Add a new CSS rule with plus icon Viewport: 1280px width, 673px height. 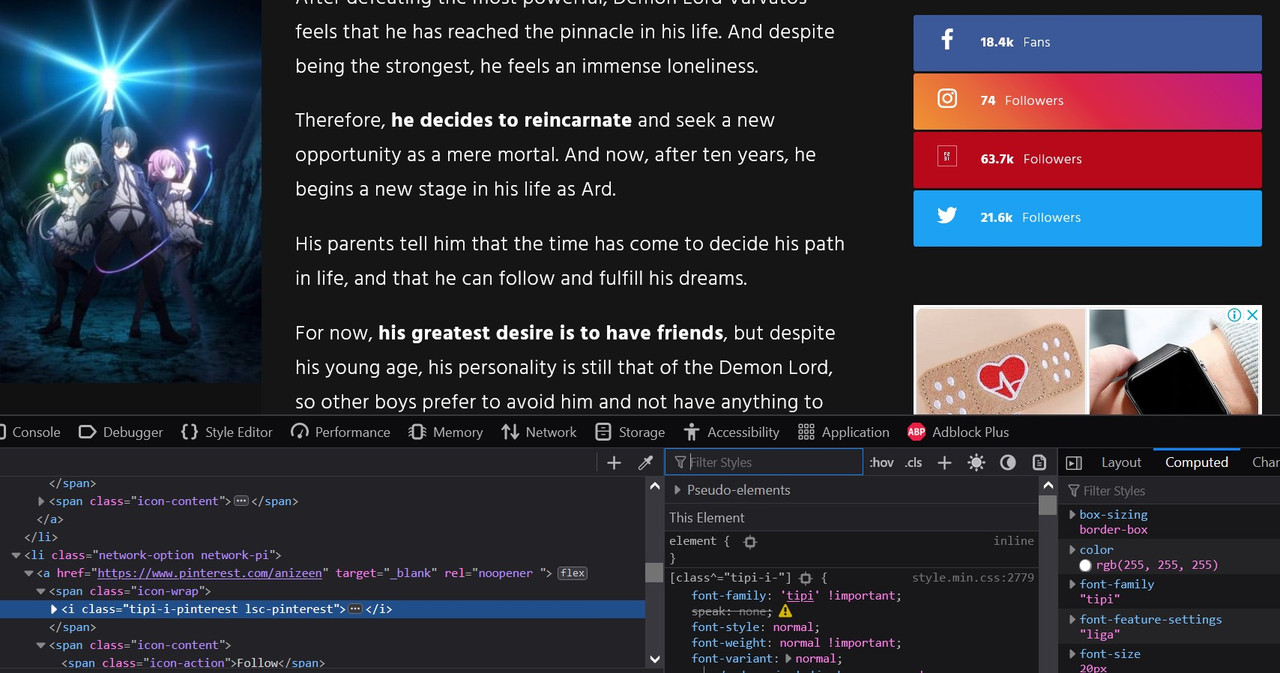pyautogui.click(x=944, y=462)
